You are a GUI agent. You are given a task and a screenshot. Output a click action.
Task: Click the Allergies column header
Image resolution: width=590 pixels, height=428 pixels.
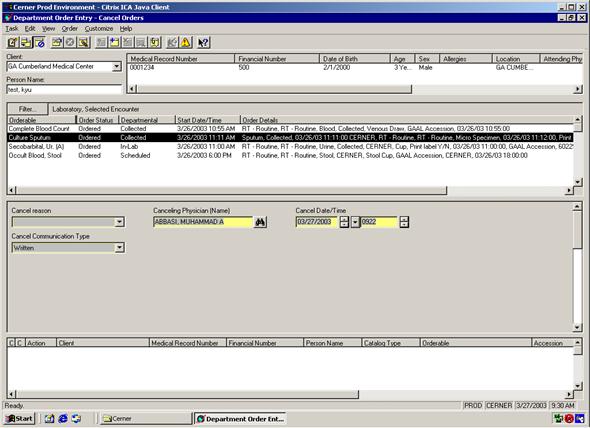(x=466, y=59)
